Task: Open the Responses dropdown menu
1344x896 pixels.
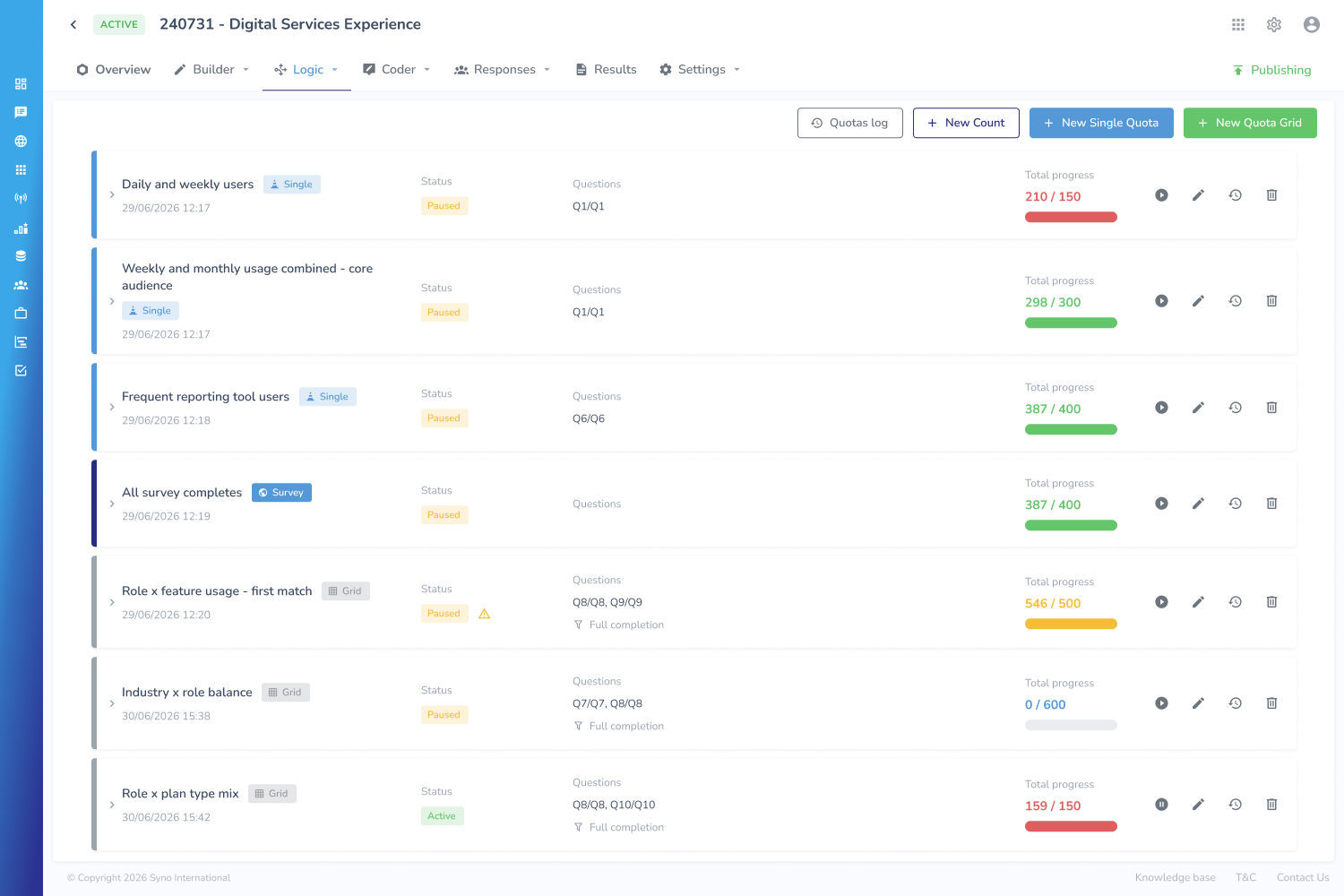Action: pos(502,70)
